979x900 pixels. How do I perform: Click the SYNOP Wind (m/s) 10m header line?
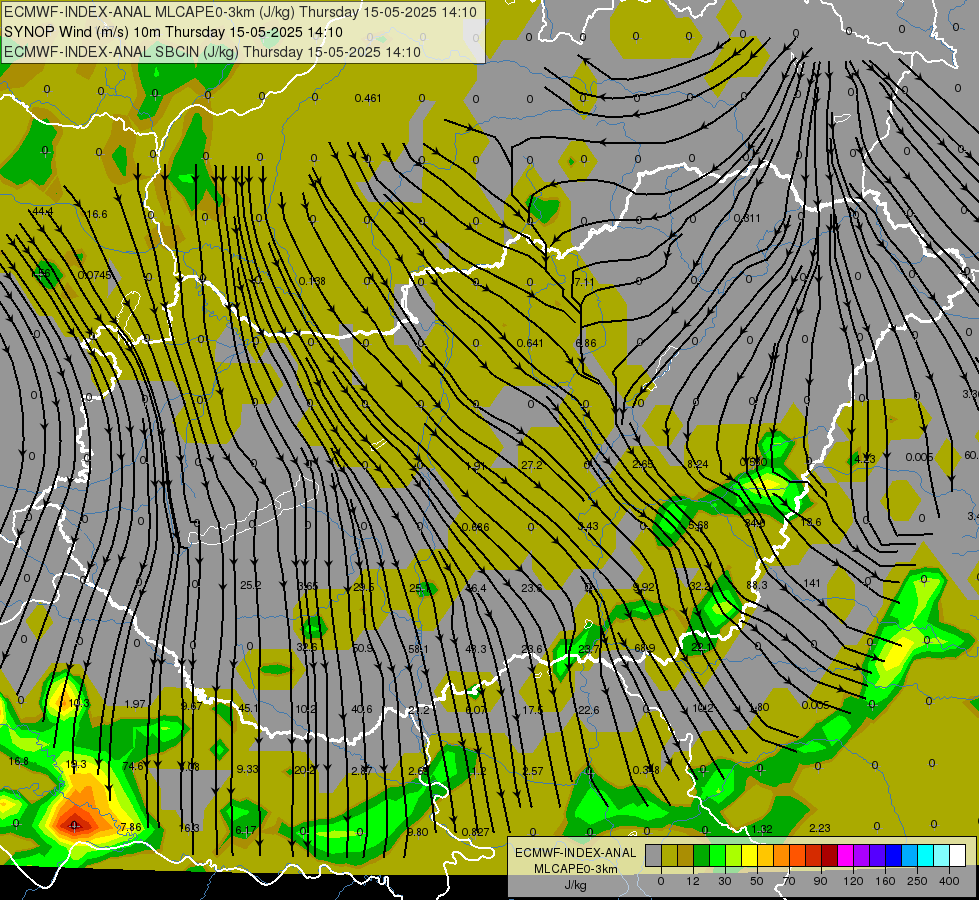click(174, 32)
